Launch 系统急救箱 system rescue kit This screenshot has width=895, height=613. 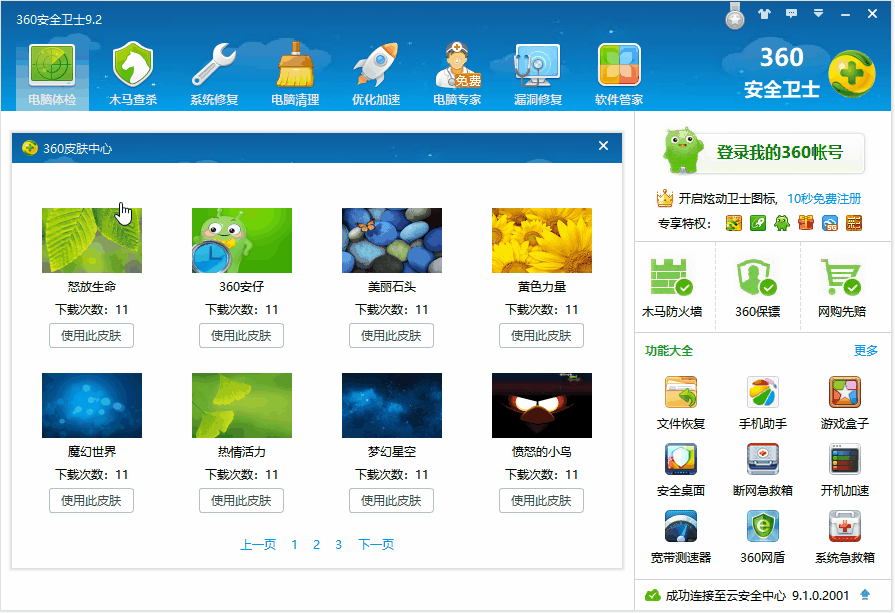pos(845,537)
